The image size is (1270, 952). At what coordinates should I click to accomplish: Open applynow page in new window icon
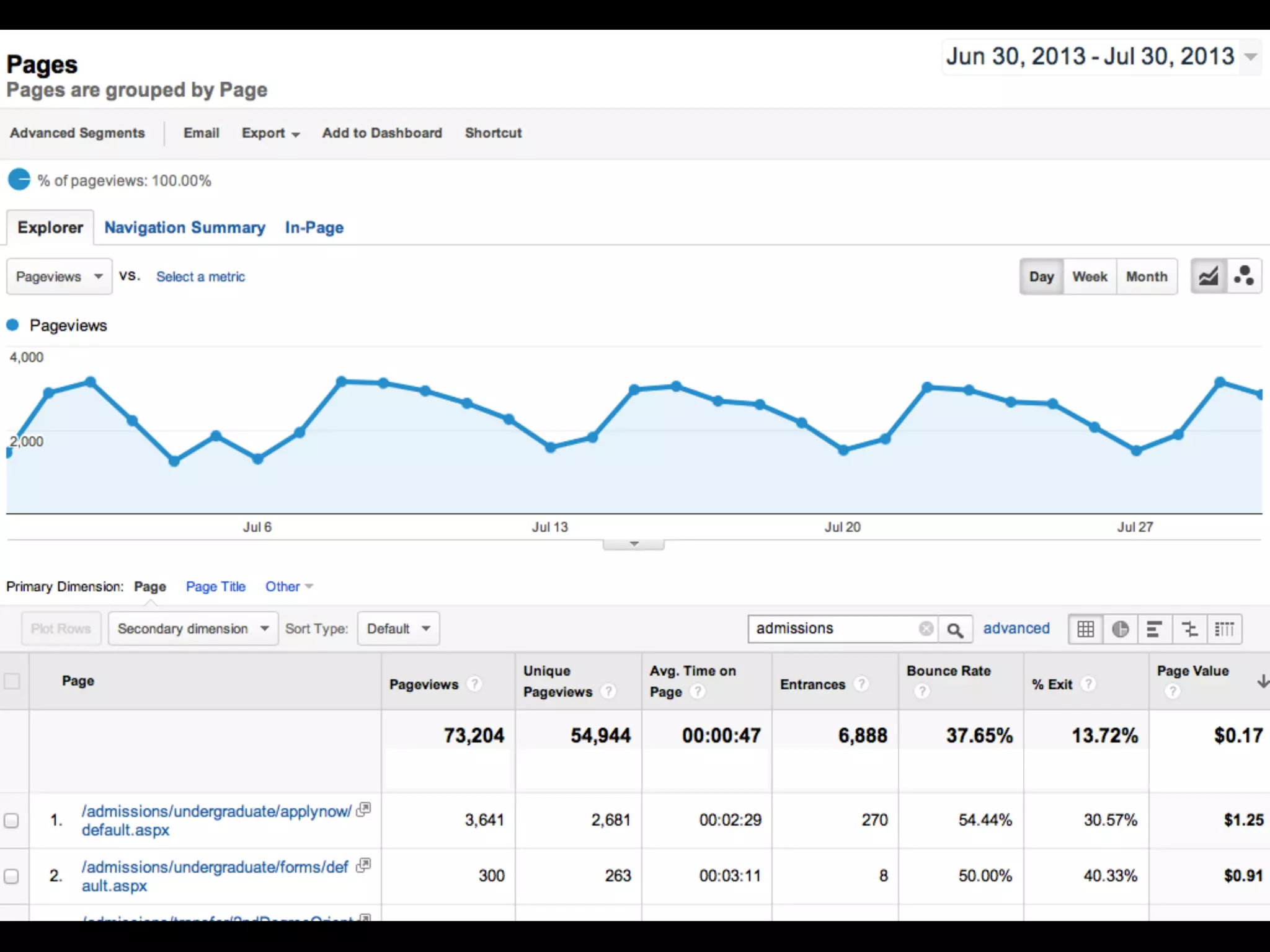pos(365,809)
